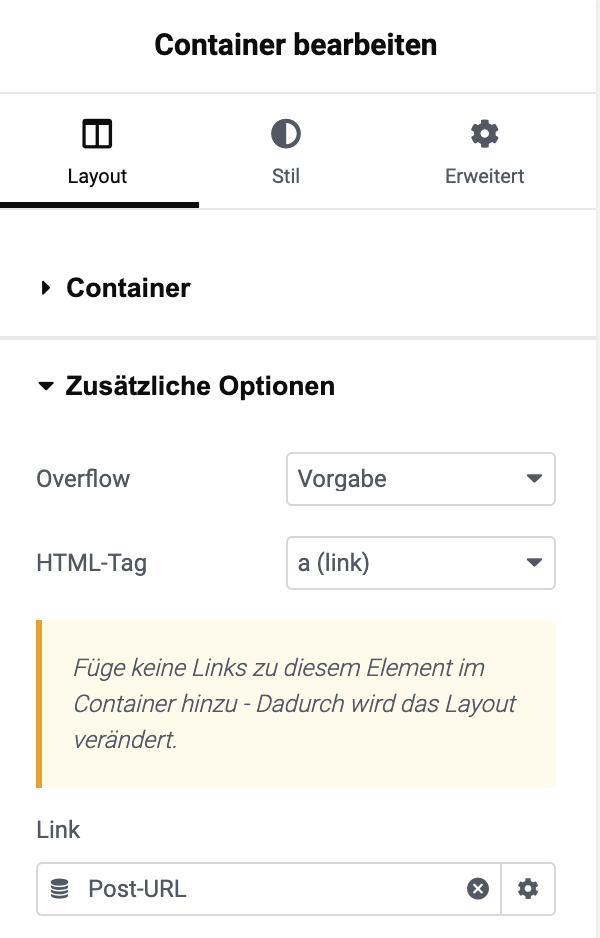Click the Erweitert gear icon
Image resolution: width=600 pixels, height=938 pixels.
tap(485, 133)
